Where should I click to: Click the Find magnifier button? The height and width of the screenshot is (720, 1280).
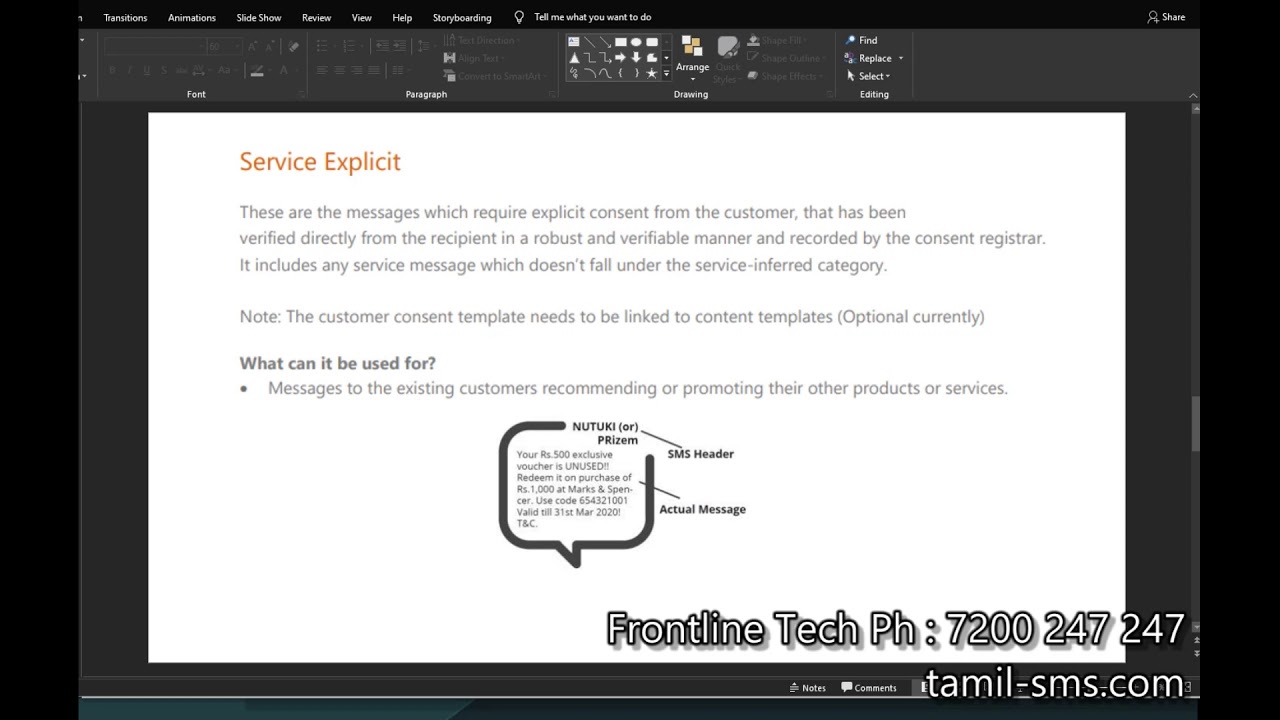[861, 40]
